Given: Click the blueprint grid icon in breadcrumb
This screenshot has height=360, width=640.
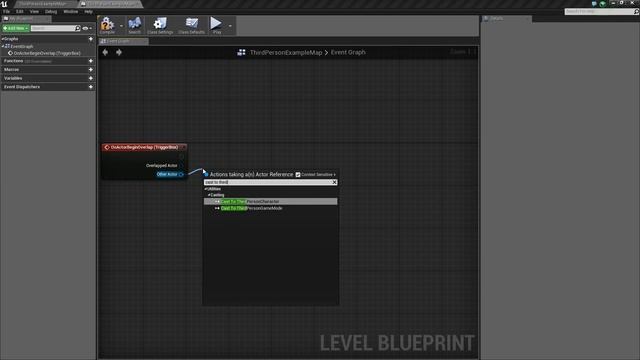Looking at the screenshot, I should click(241, 52).
